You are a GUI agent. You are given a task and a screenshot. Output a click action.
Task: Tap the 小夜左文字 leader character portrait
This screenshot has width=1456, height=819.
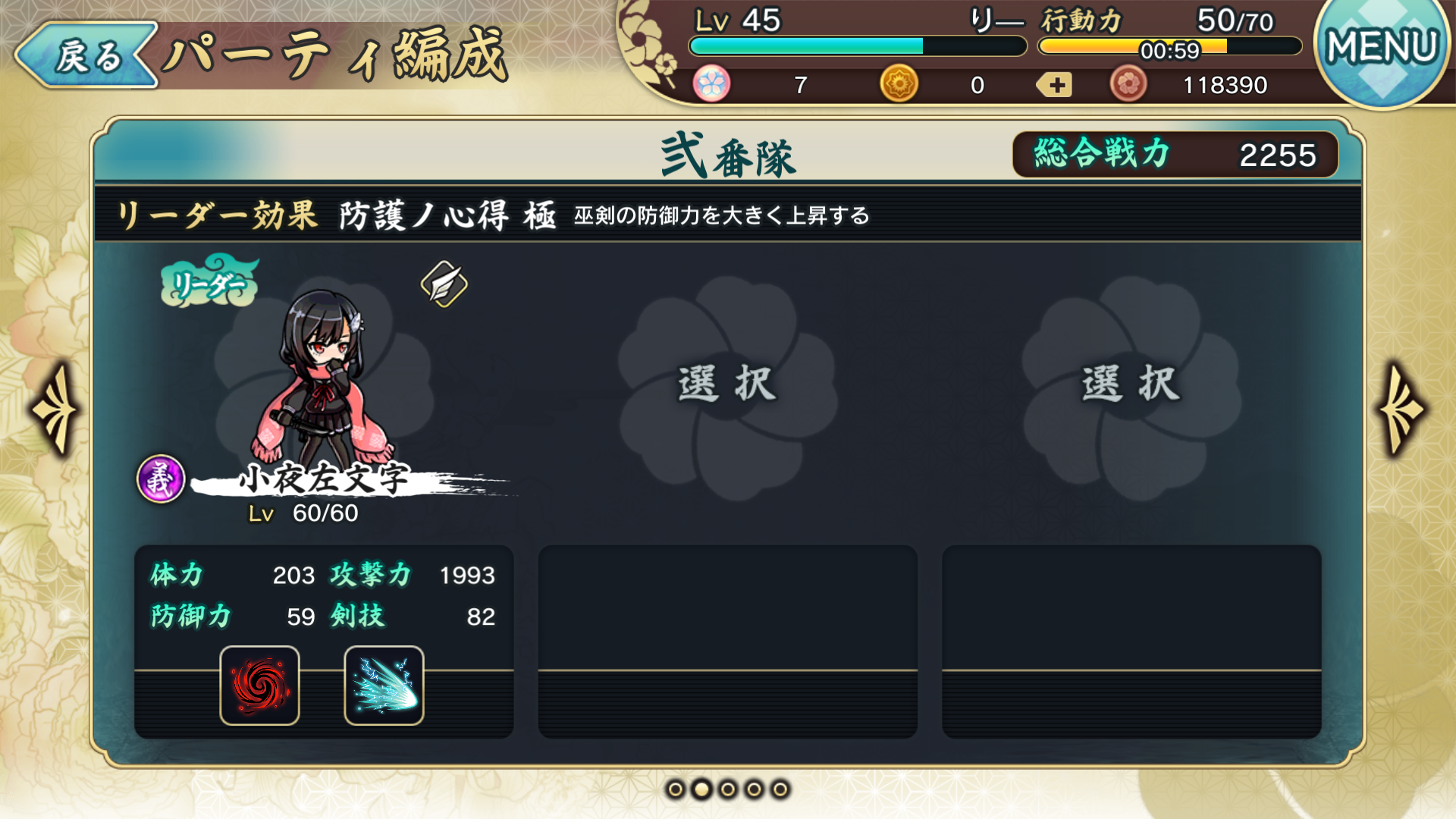[x=325, y=379]
